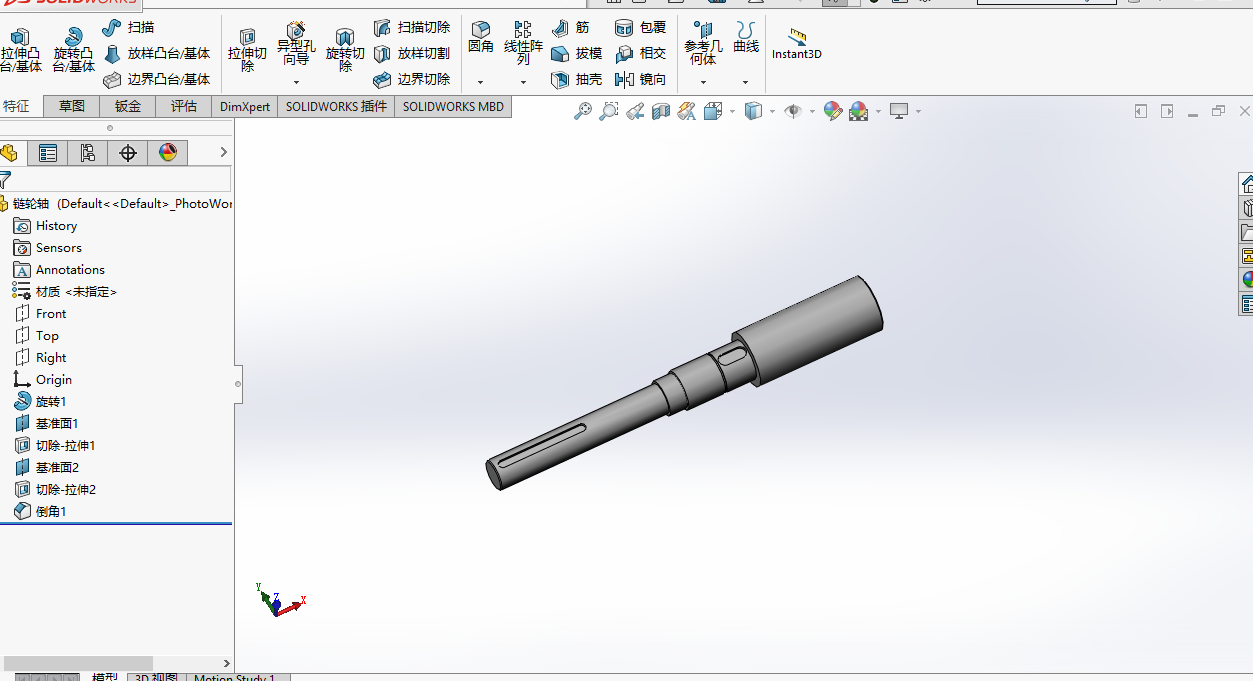Click the feature tree horizontal scrollbar
The height and width of the screenshot is (681, 1253).
tap(78, 663)
